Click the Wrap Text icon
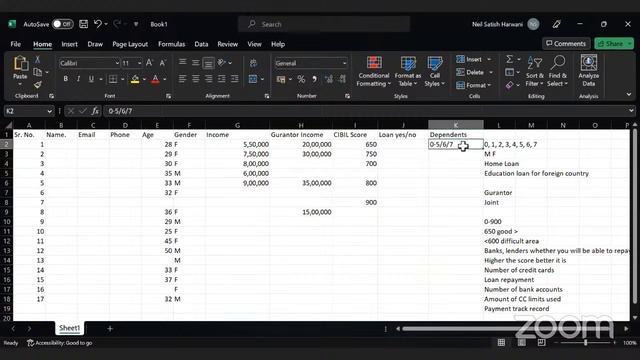 [x=253, y=63]
